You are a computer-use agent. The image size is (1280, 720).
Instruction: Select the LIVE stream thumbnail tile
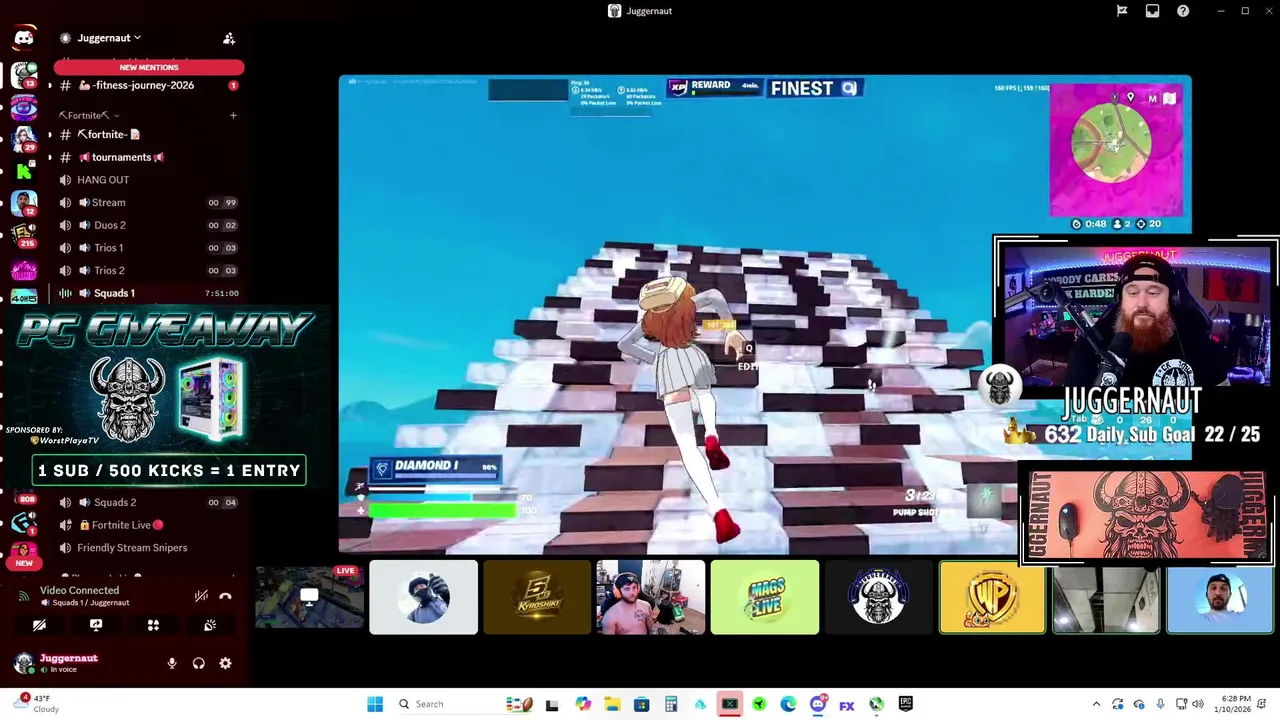coord(310,597)
